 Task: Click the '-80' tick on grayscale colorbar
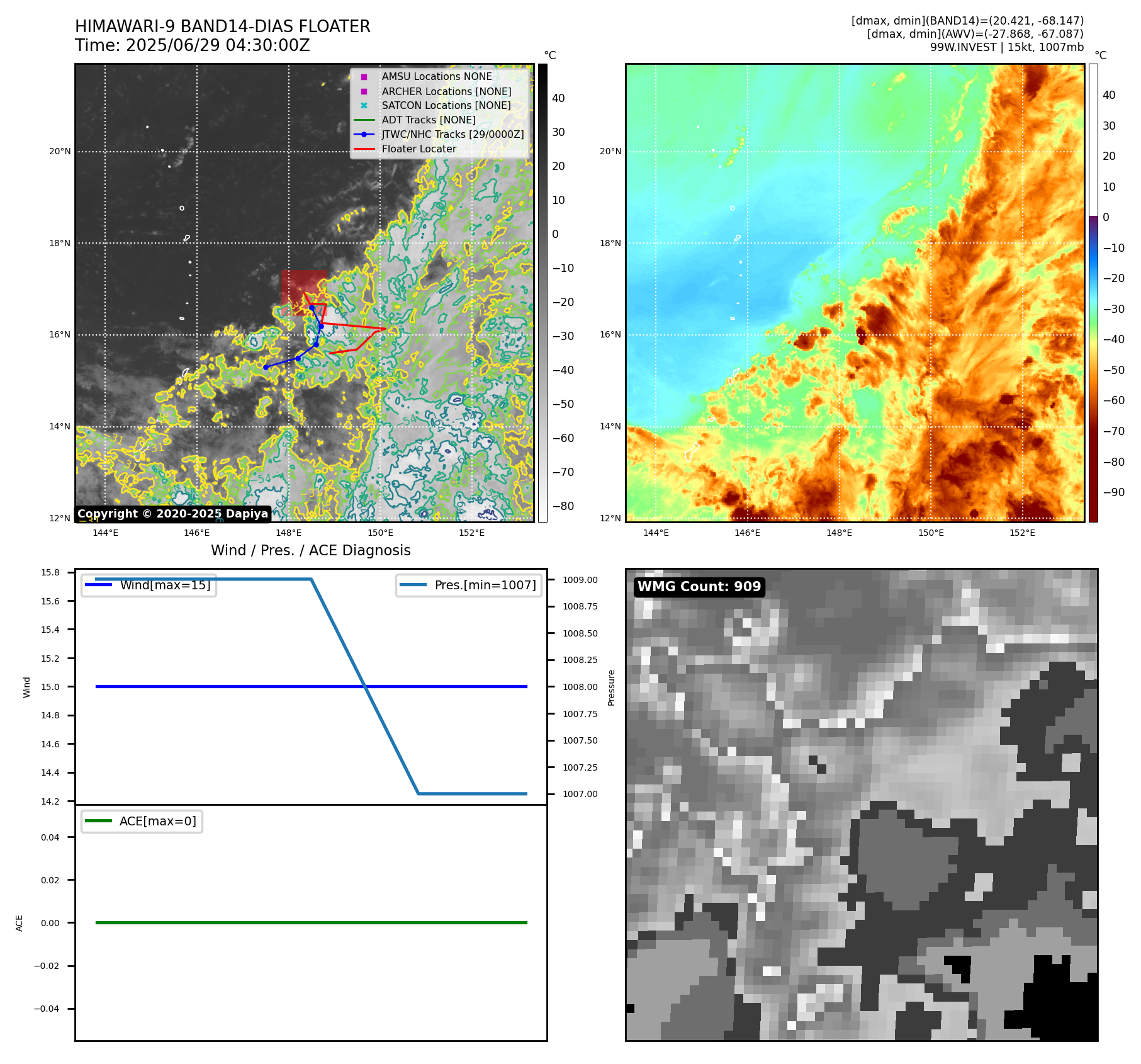(x=563, y=506)
